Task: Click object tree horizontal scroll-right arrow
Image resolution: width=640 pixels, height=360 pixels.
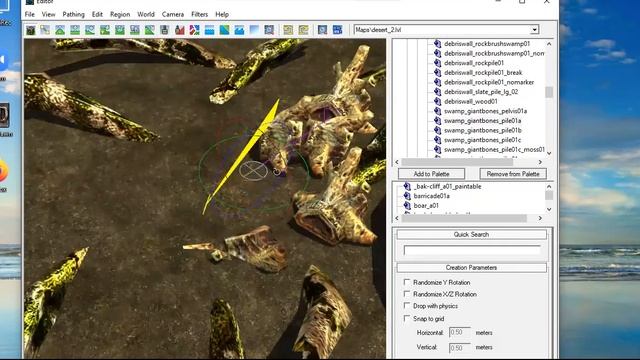Action: (x=540, y=162)
